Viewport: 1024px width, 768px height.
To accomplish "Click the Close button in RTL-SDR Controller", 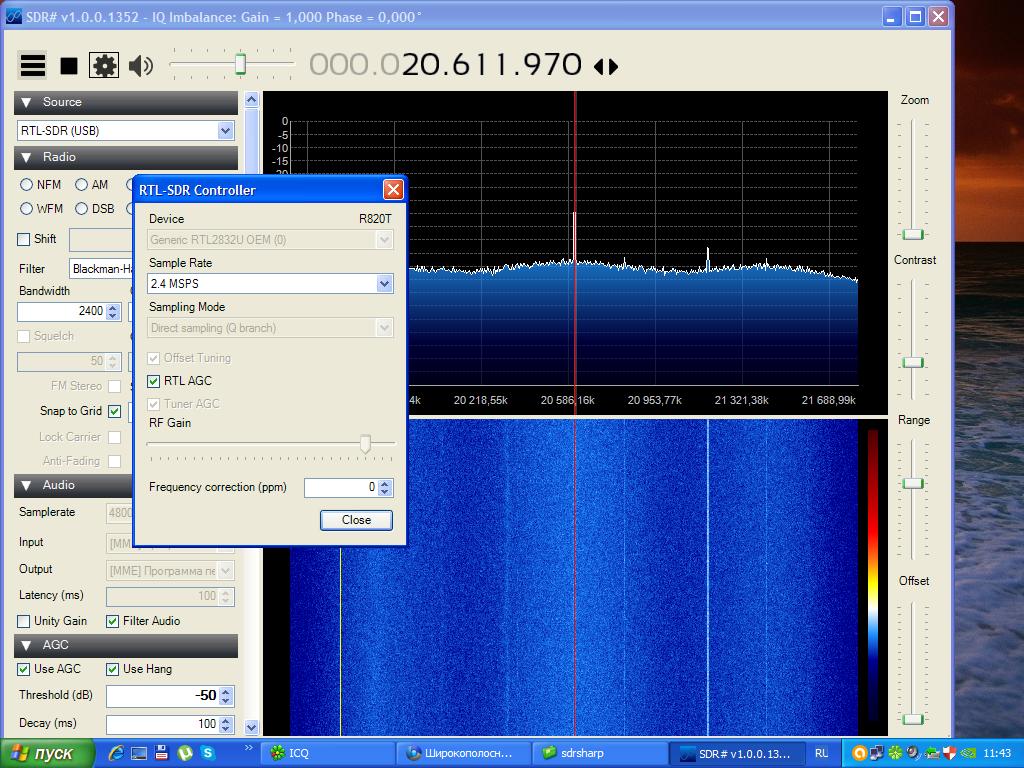I will 356,520.
